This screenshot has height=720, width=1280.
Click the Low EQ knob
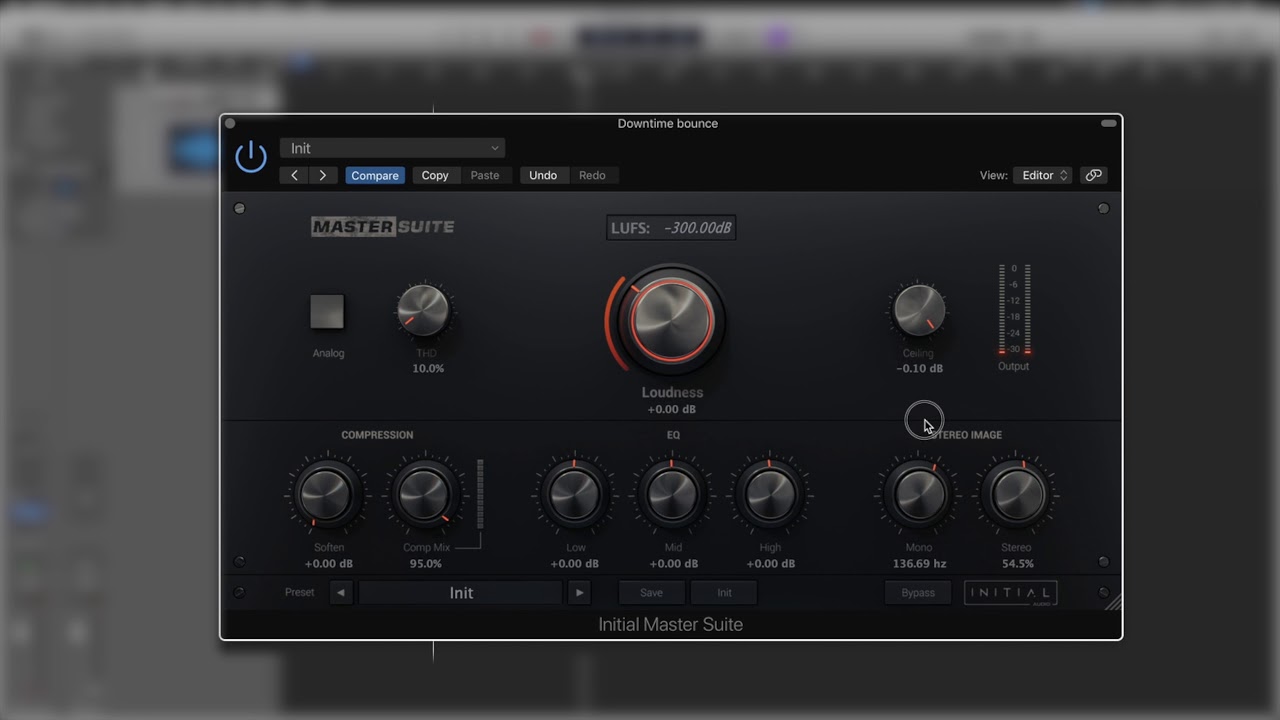tap(575, 493)
